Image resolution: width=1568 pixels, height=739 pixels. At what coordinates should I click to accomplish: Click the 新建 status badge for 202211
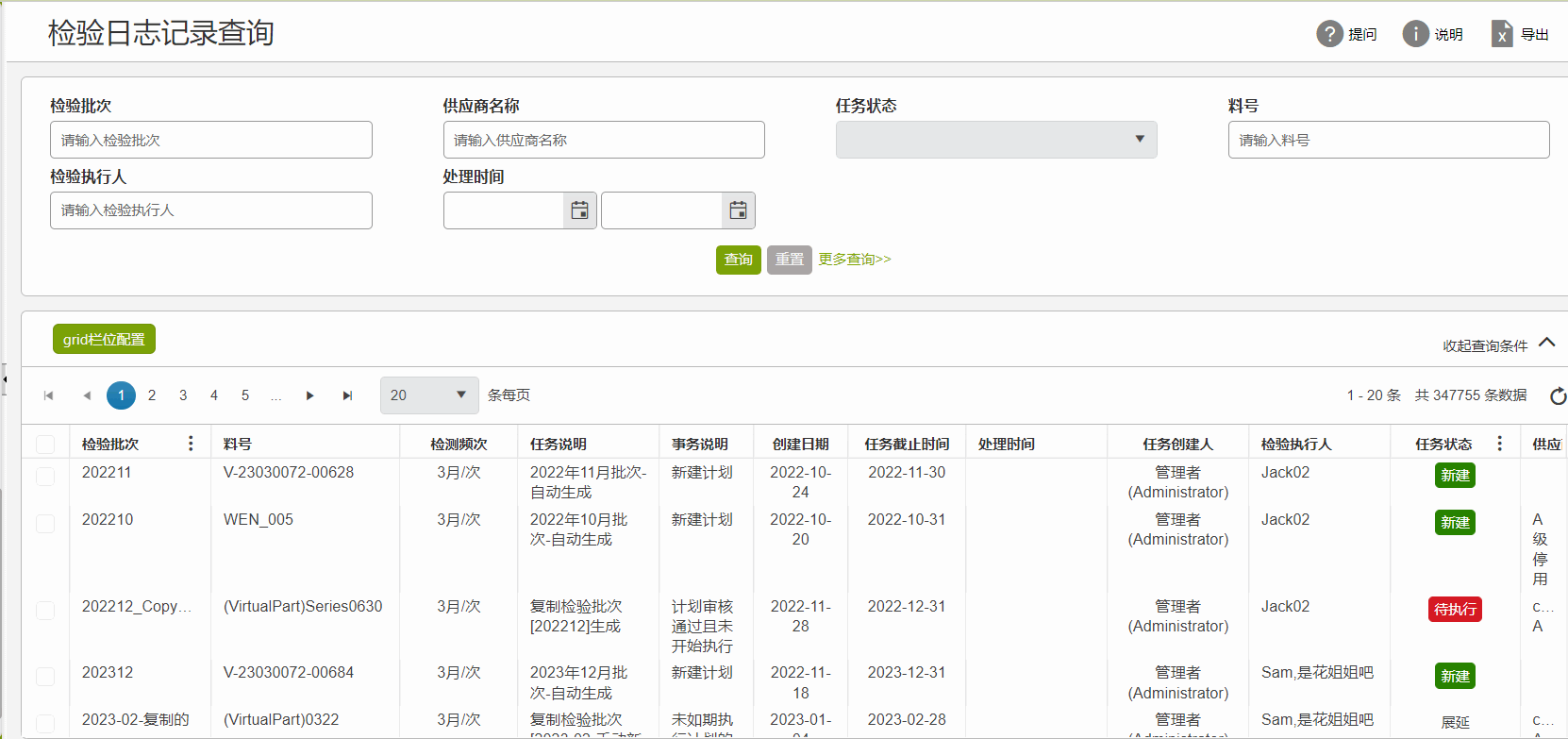click(x=1455, y=476)
